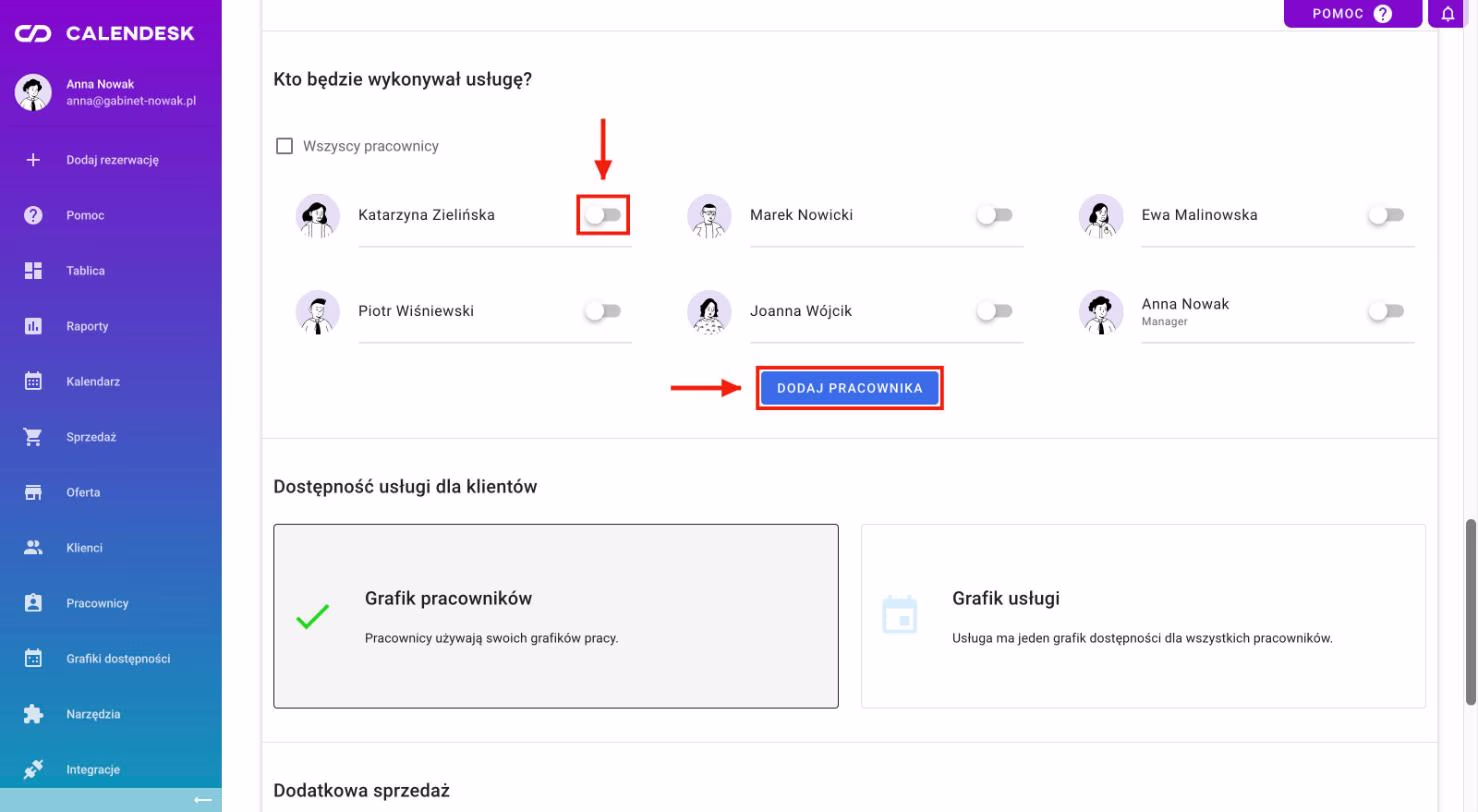The width and height of the screenshot is (1478, 812).
Task: Open the Klienci people icon
Action: (33, 548)
